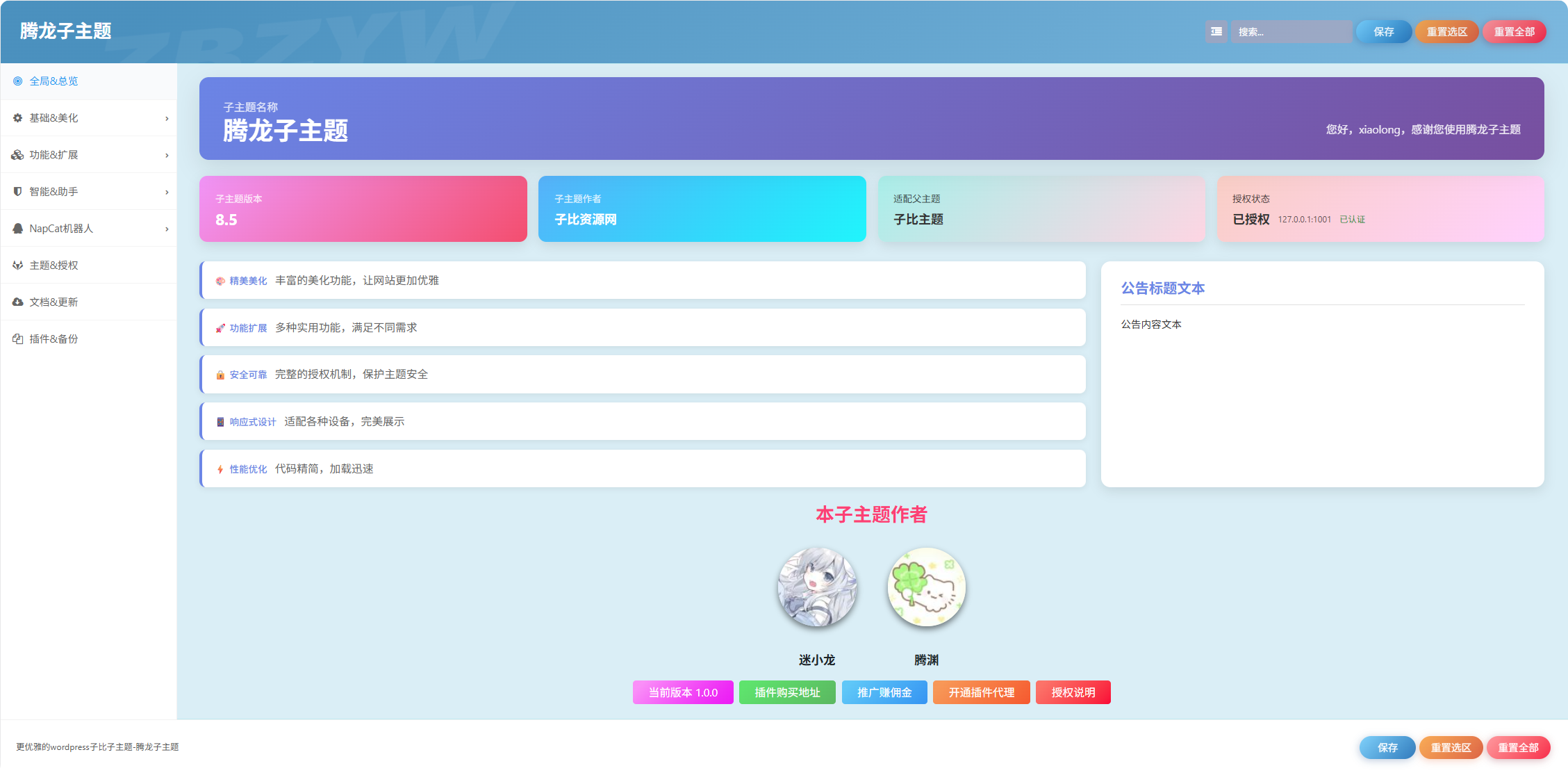Click the expand-all list icon beside search
This screenshot has height=775, width=1568.
tap(1216, 32)
